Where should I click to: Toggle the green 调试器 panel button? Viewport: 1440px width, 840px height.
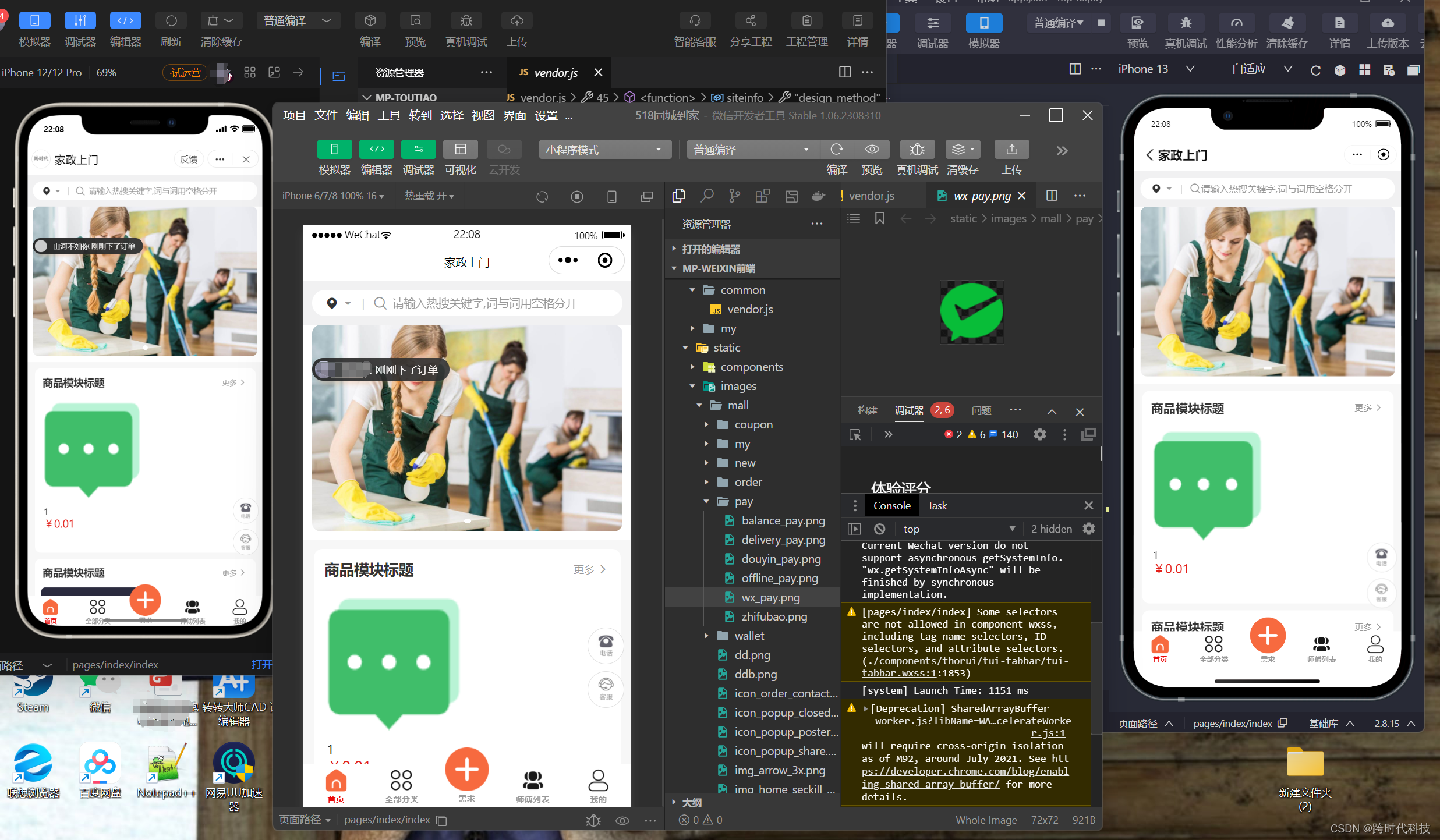(x=418, y=150)
